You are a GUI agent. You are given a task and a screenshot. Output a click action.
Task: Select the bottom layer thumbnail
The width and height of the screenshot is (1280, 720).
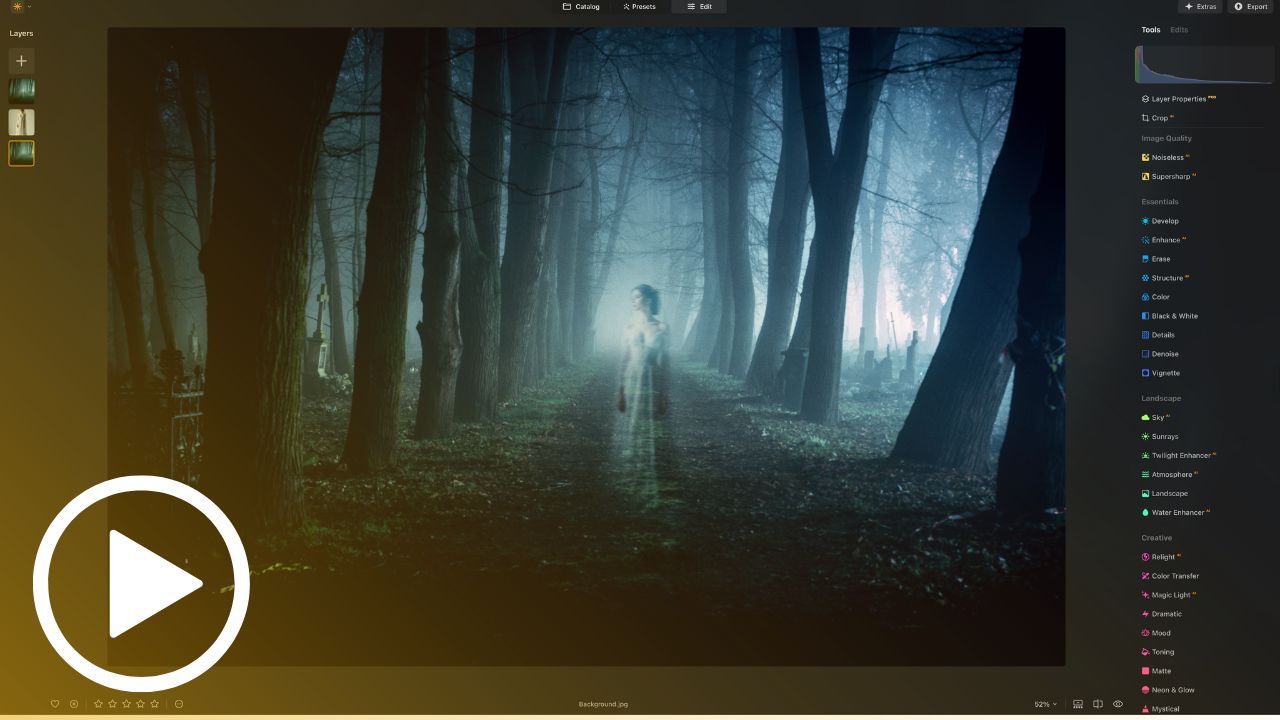pyautogui.click(x=21, y=153)
